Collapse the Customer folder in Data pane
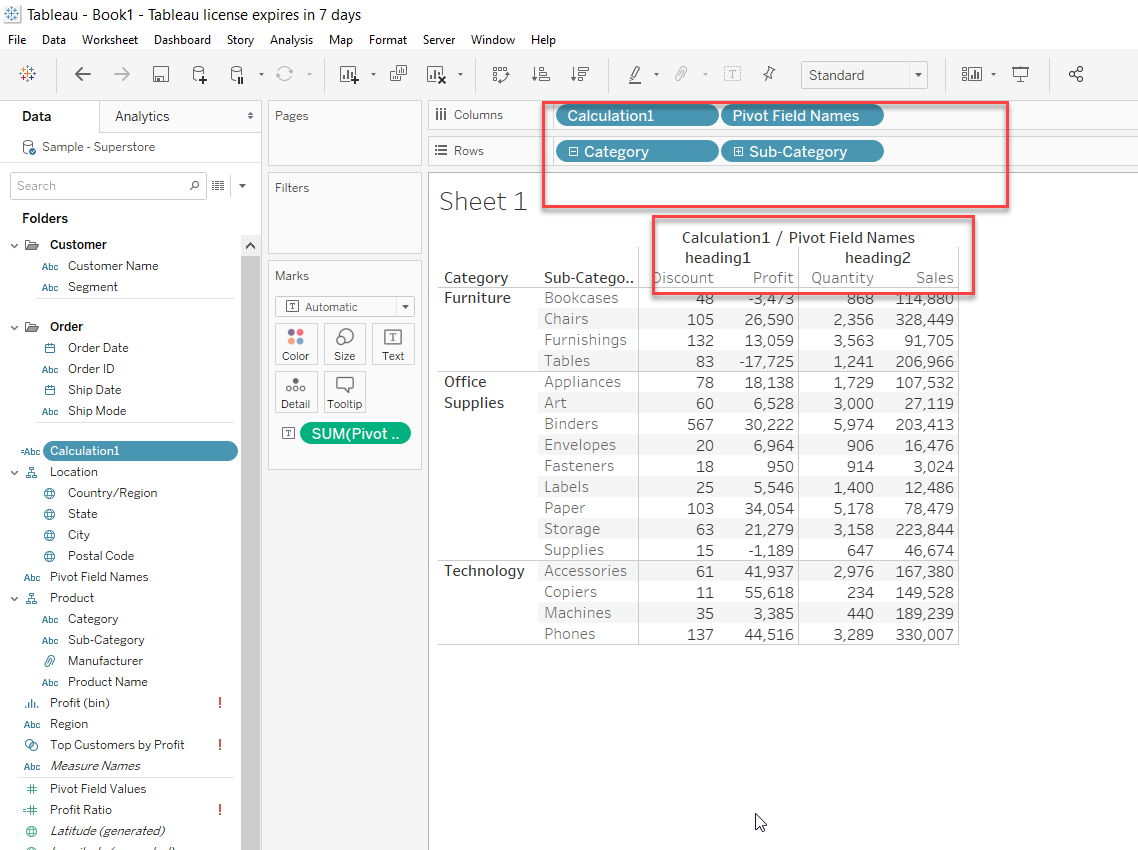This screenshot has height=850, width=1138. click(14, 245)
